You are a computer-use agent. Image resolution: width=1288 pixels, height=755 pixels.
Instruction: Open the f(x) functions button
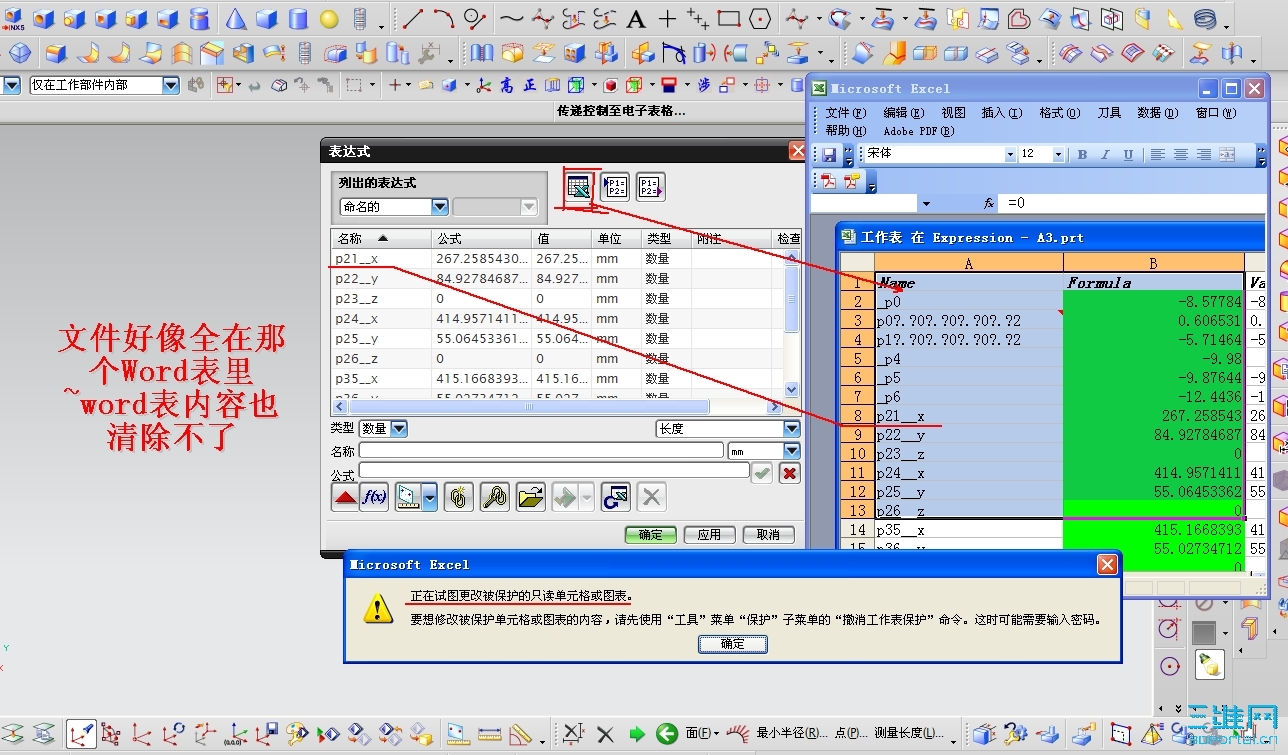374,497
